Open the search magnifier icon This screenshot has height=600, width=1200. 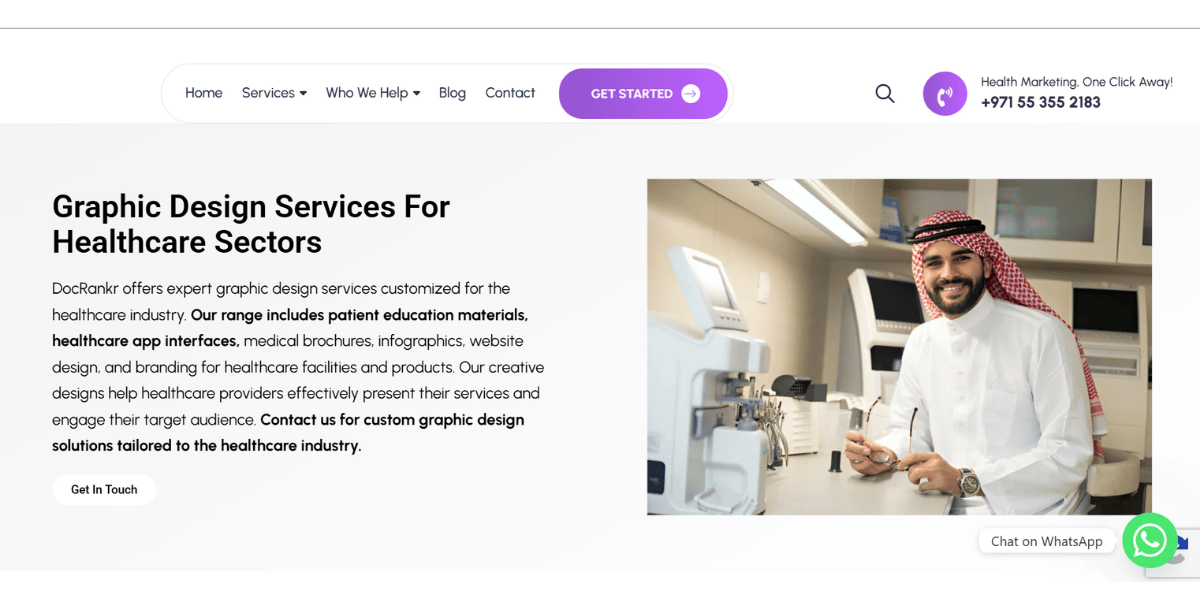[884, 93]
